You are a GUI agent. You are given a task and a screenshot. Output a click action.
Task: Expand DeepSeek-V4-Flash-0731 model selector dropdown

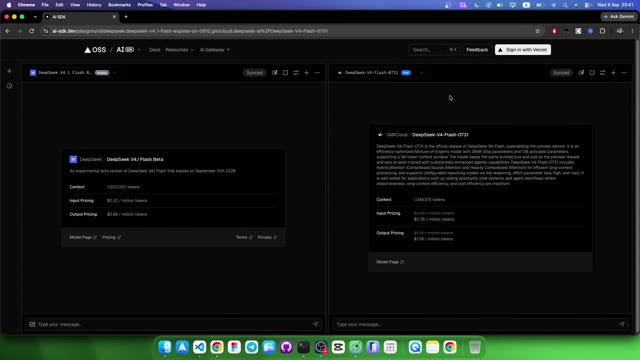click(380, 73)
